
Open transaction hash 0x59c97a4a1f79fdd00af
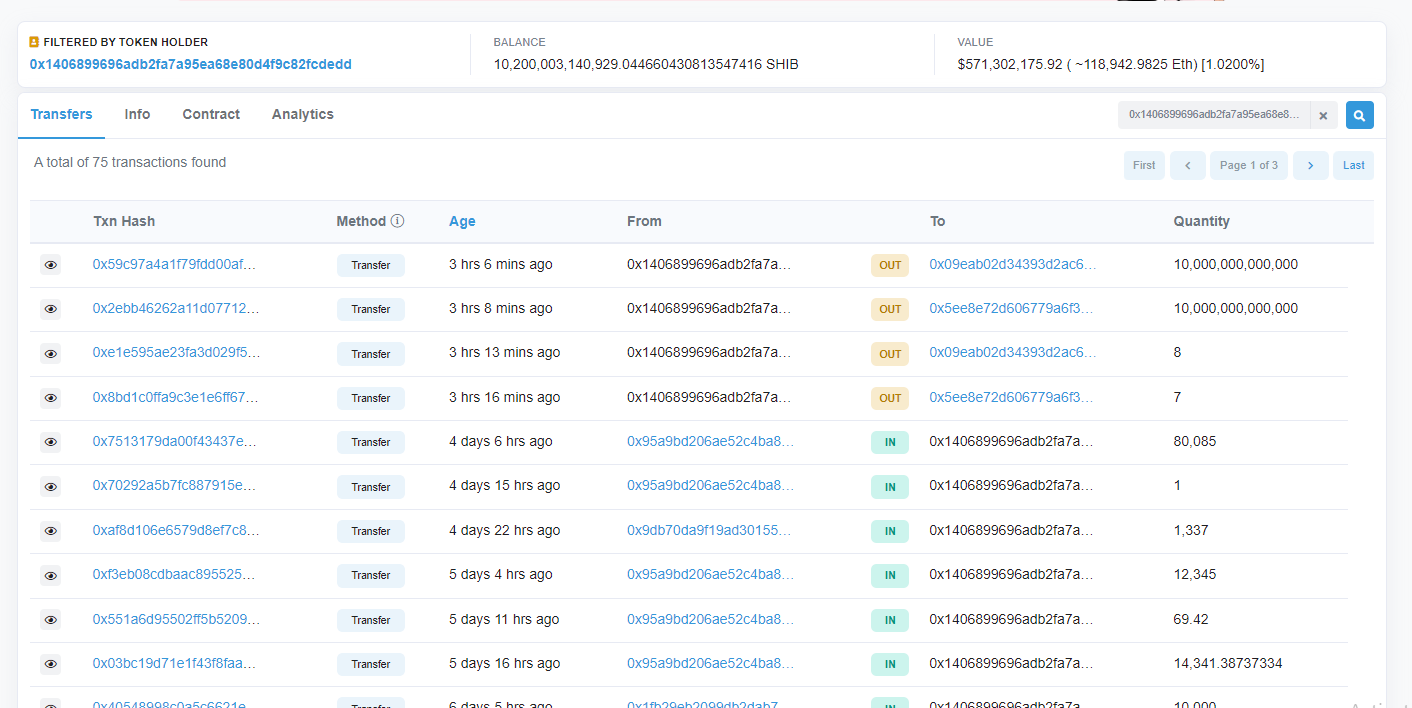(x=175, y=265)
